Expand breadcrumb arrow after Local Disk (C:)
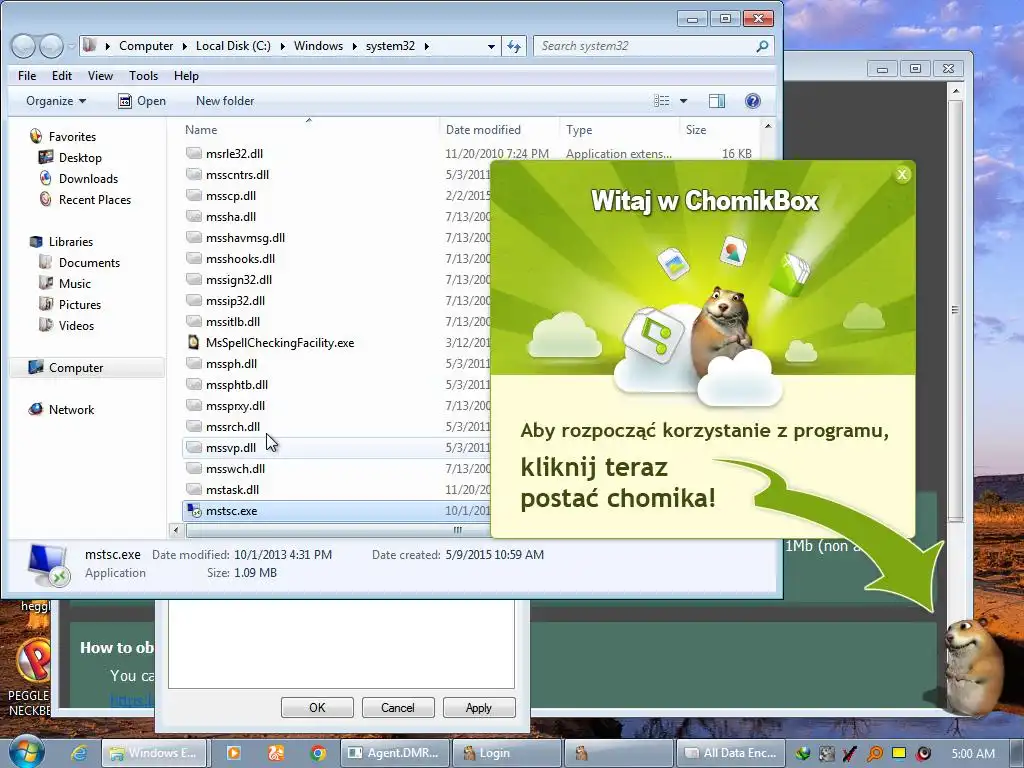 pyautogui.click(x=283, y=46)
